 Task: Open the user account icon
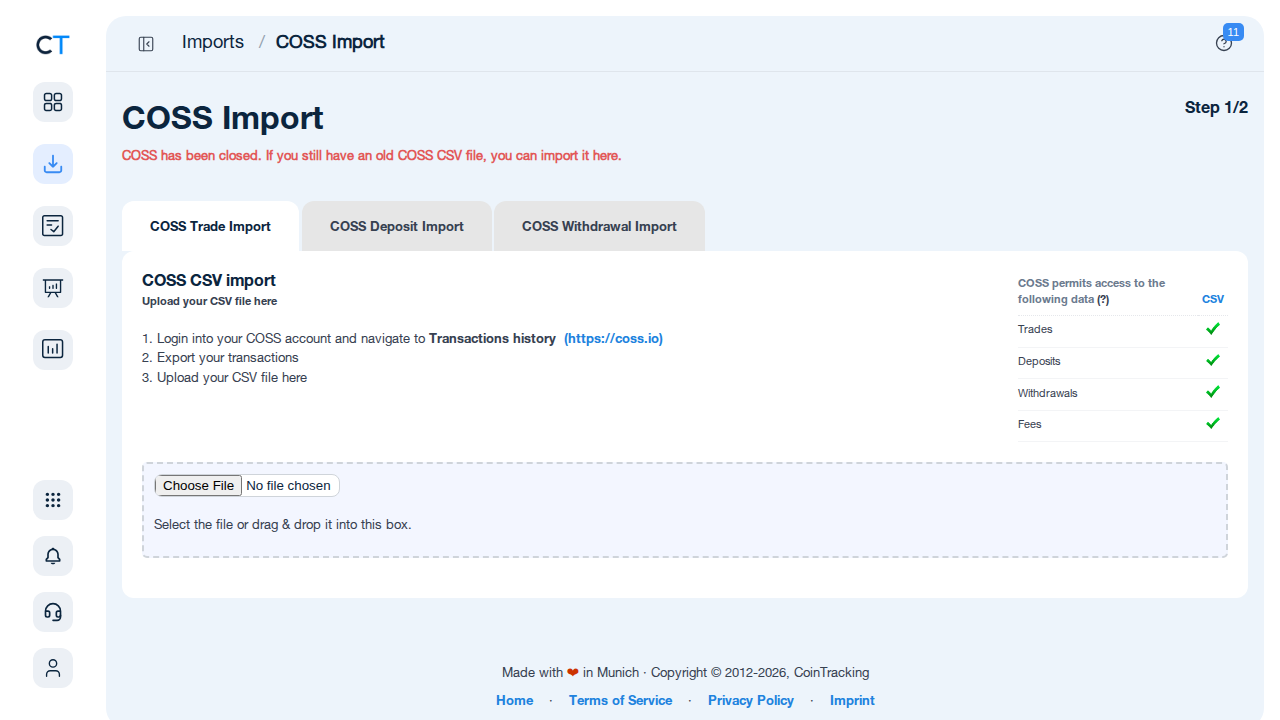tap(53, 668)
